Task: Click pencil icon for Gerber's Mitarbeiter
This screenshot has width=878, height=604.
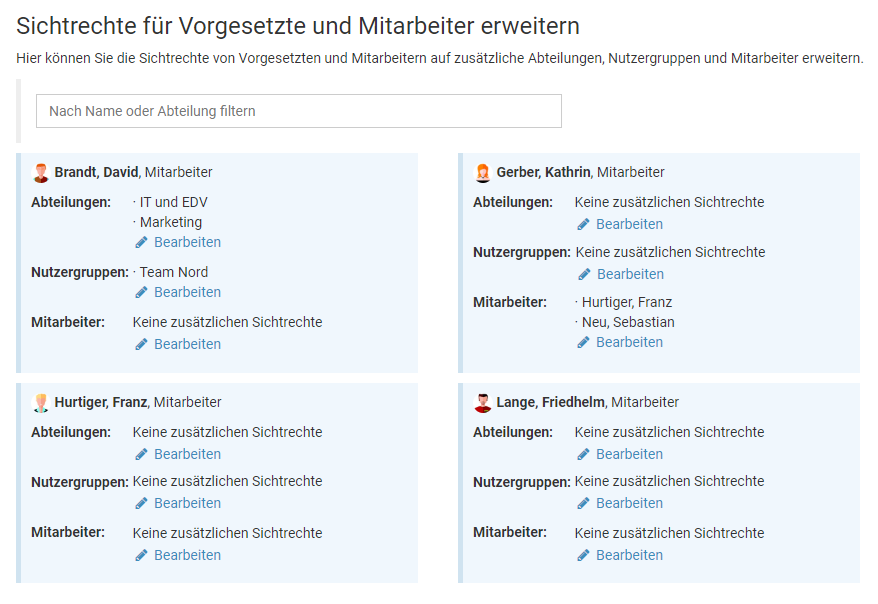Action: (584, 343)
